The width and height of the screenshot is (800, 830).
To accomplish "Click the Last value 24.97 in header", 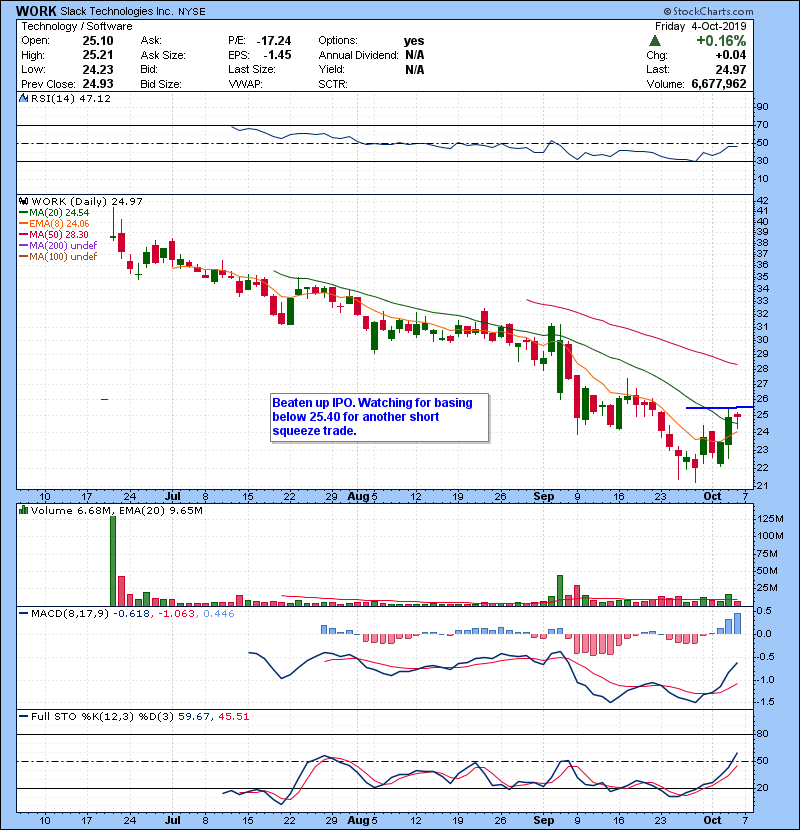I will pos(731,69).
